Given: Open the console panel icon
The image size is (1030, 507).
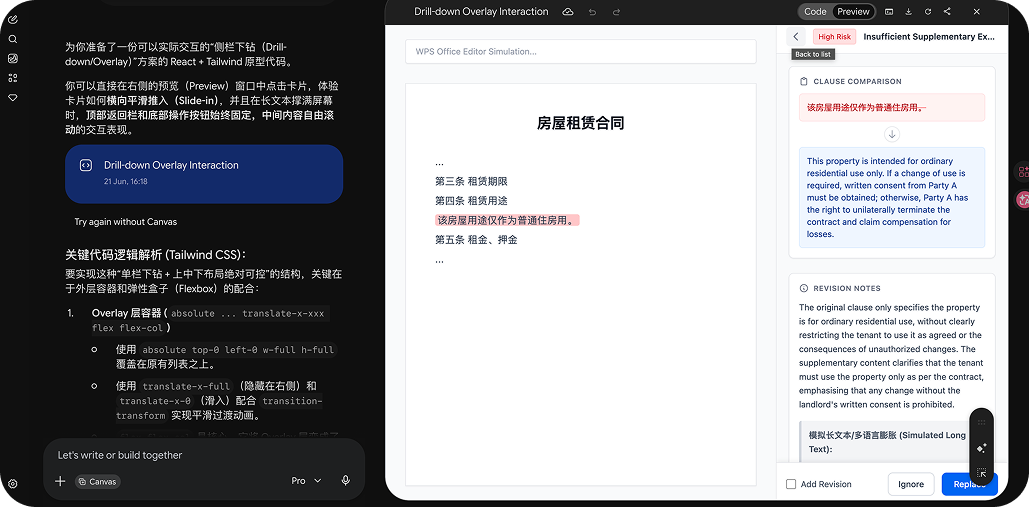Looking at the screenshot, I should click(x=889, y=12).
